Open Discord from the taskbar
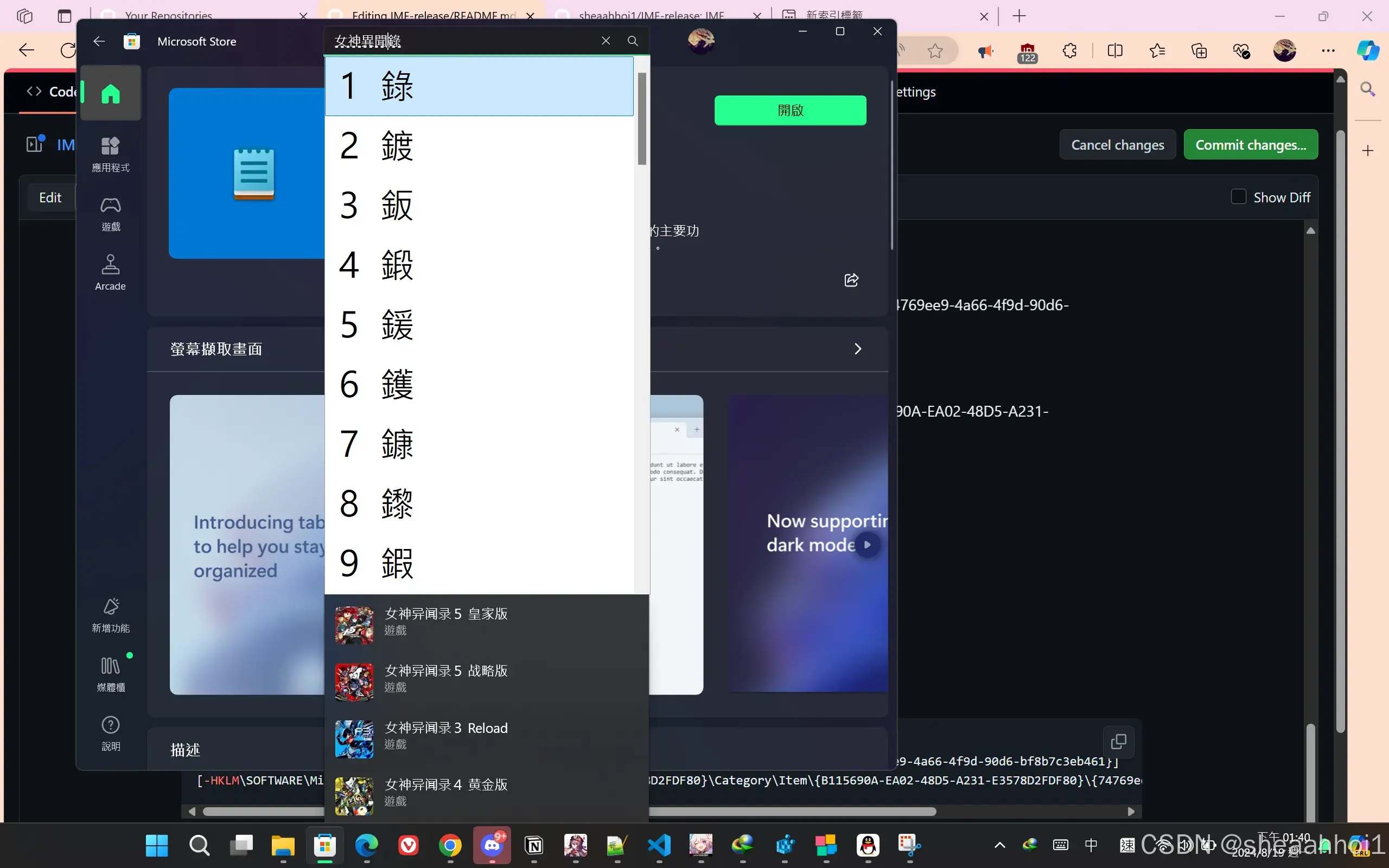1389x868 pixels. [492, 845]
